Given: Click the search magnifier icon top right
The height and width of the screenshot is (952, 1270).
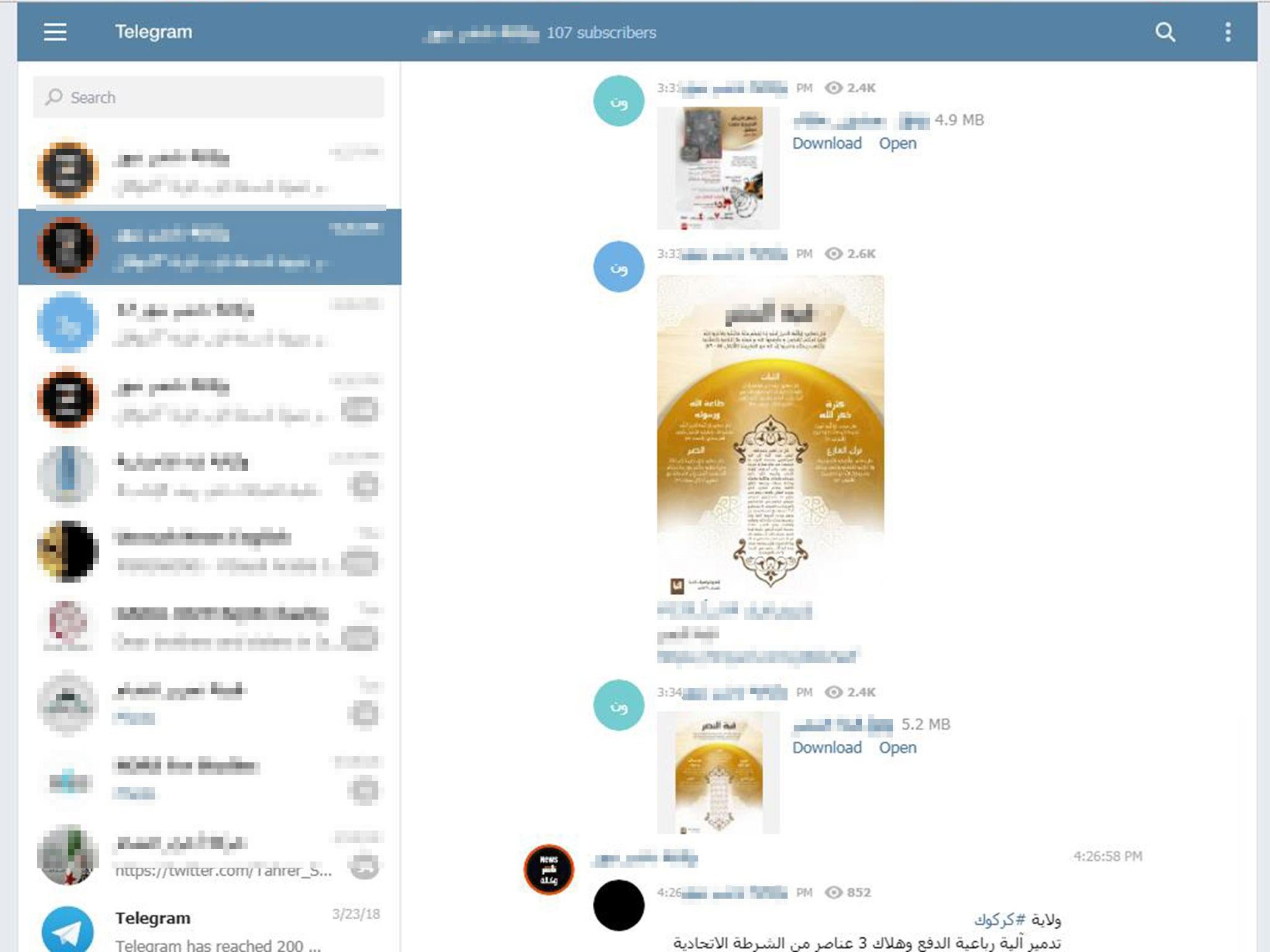Looking at the screenshot, I should 1163,32.
